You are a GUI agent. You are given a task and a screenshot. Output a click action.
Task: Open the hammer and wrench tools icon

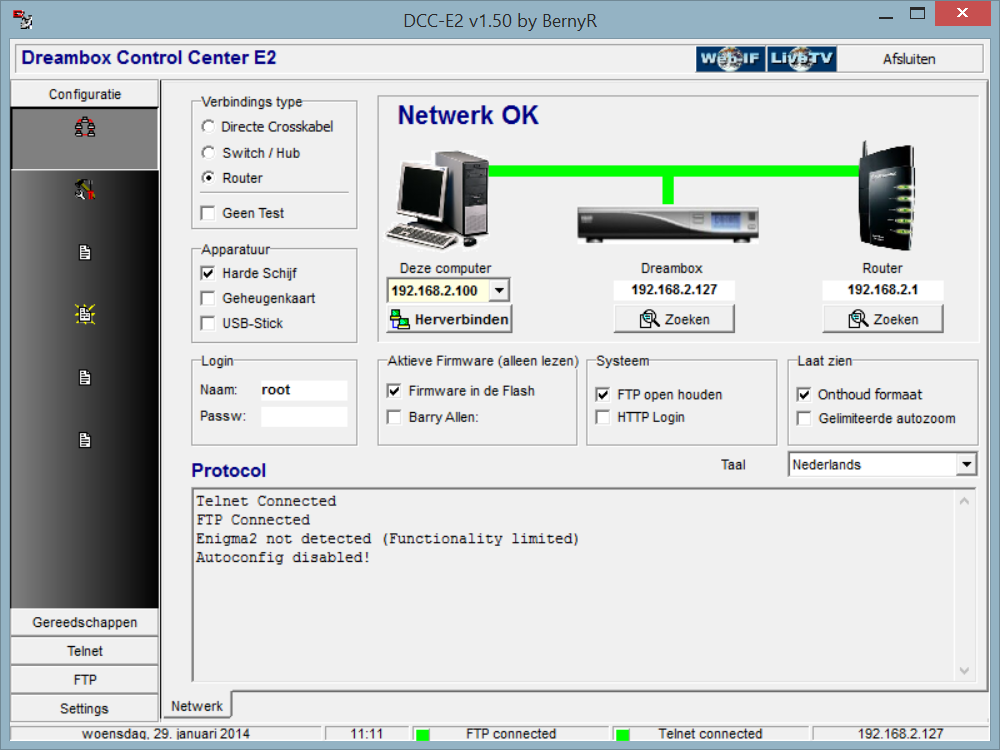pyautogui.click(x=85, y=189)
